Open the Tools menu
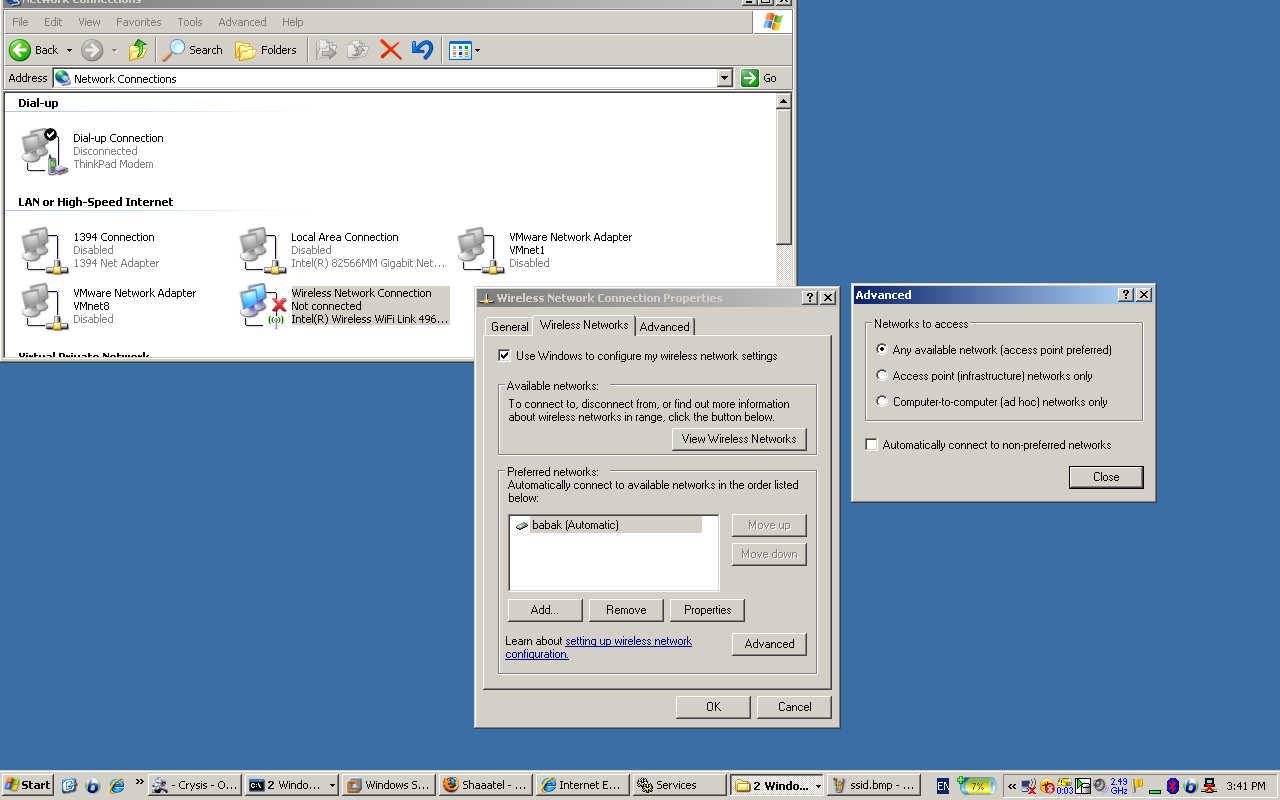 click(190, 22)
